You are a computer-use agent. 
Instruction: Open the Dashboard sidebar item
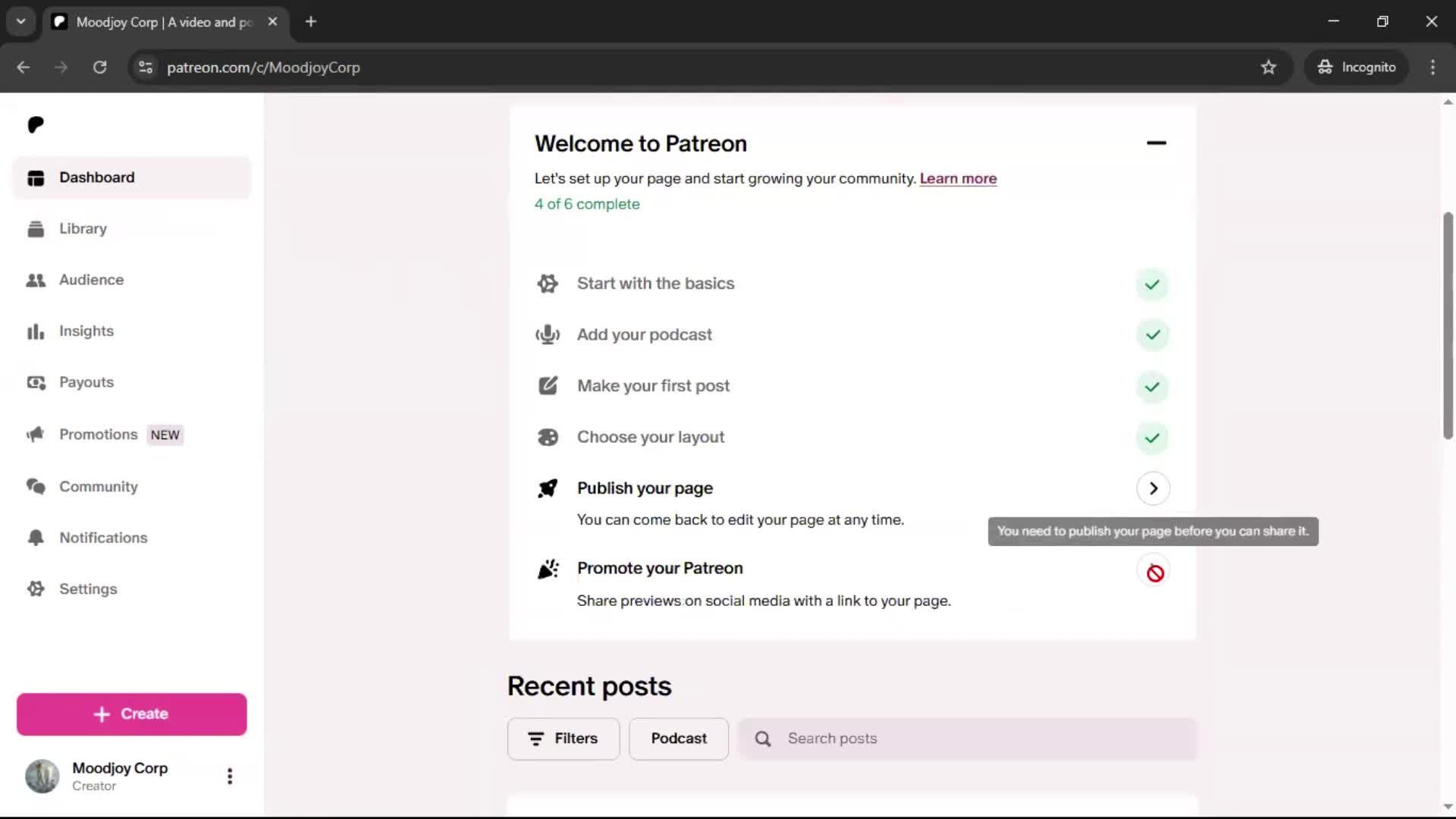click(131, 177)
